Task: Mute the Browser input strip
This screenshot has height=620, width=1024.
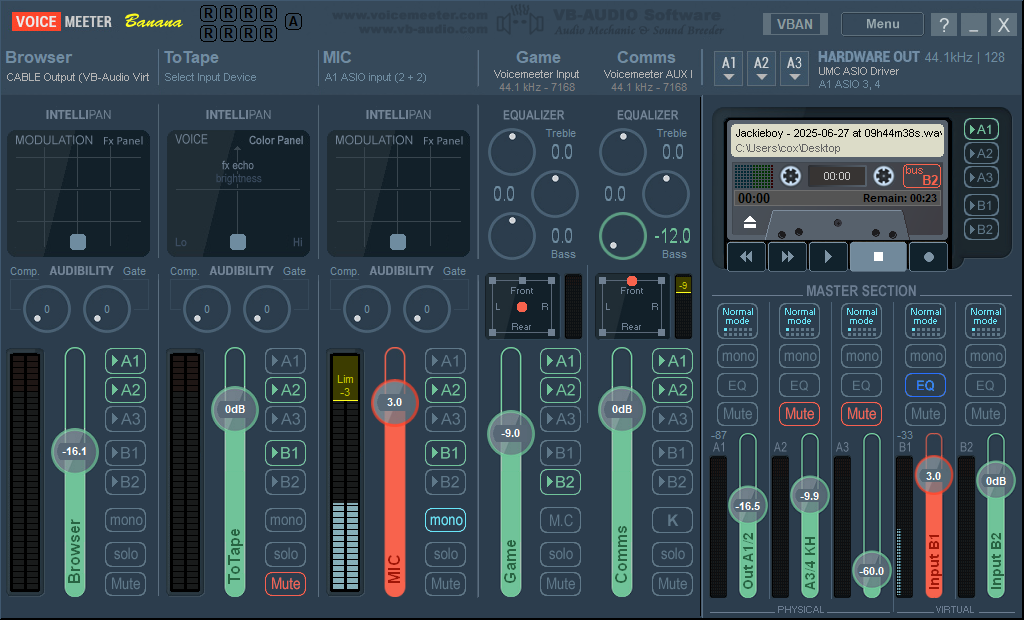Action: pyautogui.click(x=125, y=583)
